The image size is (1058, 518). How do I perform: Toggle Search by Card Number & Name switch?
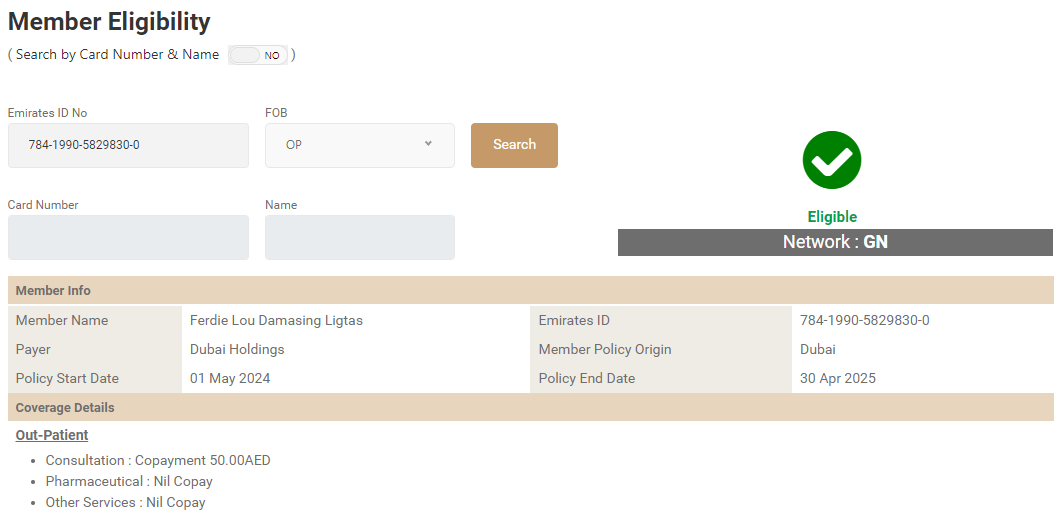coord(258,55)
